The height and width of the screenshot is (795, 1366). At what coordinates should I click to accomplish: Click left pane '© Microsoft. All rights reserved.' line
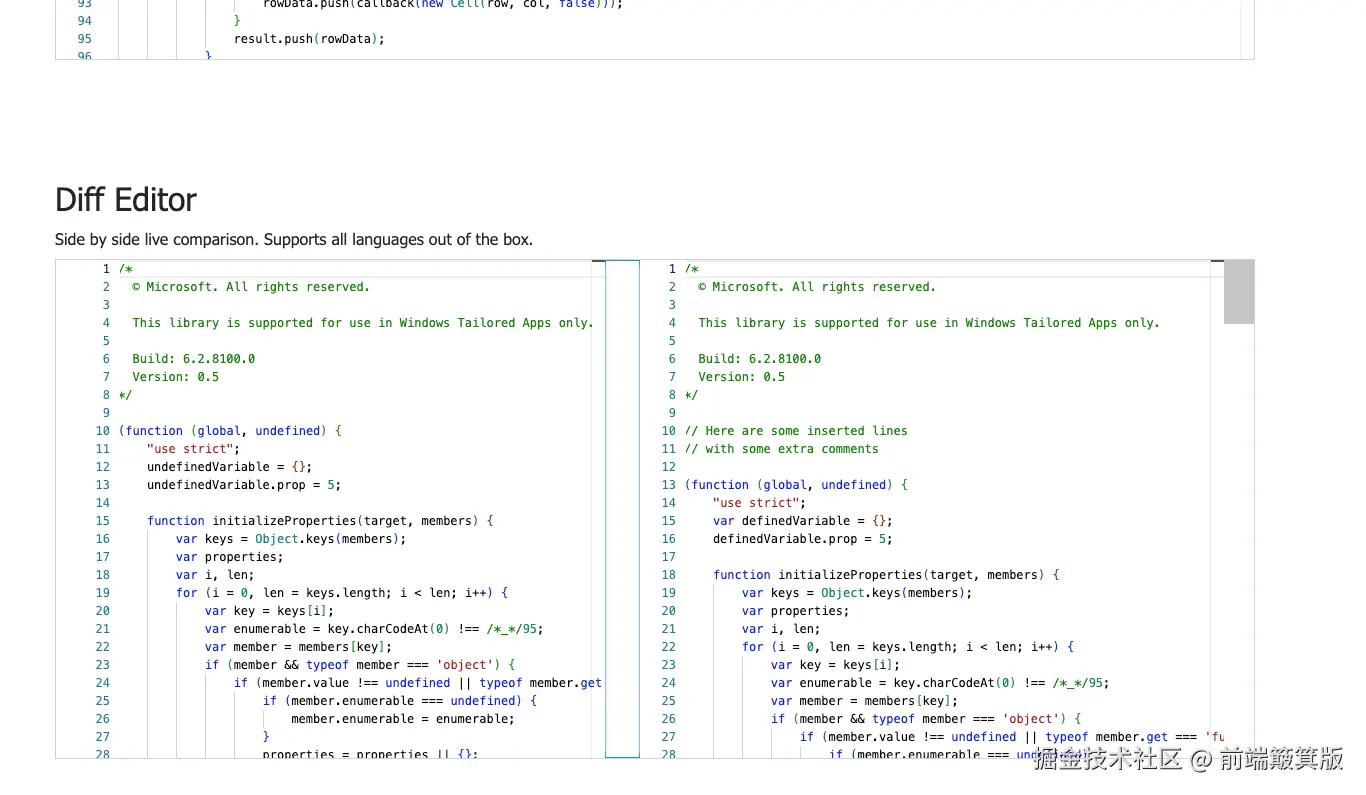point(251,287)
